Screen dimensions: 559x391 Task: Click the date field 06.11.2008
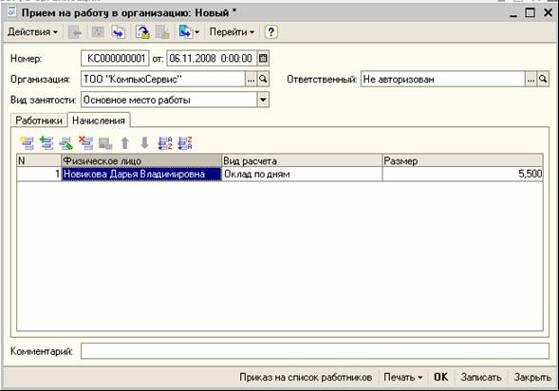[x=212, y=58]
